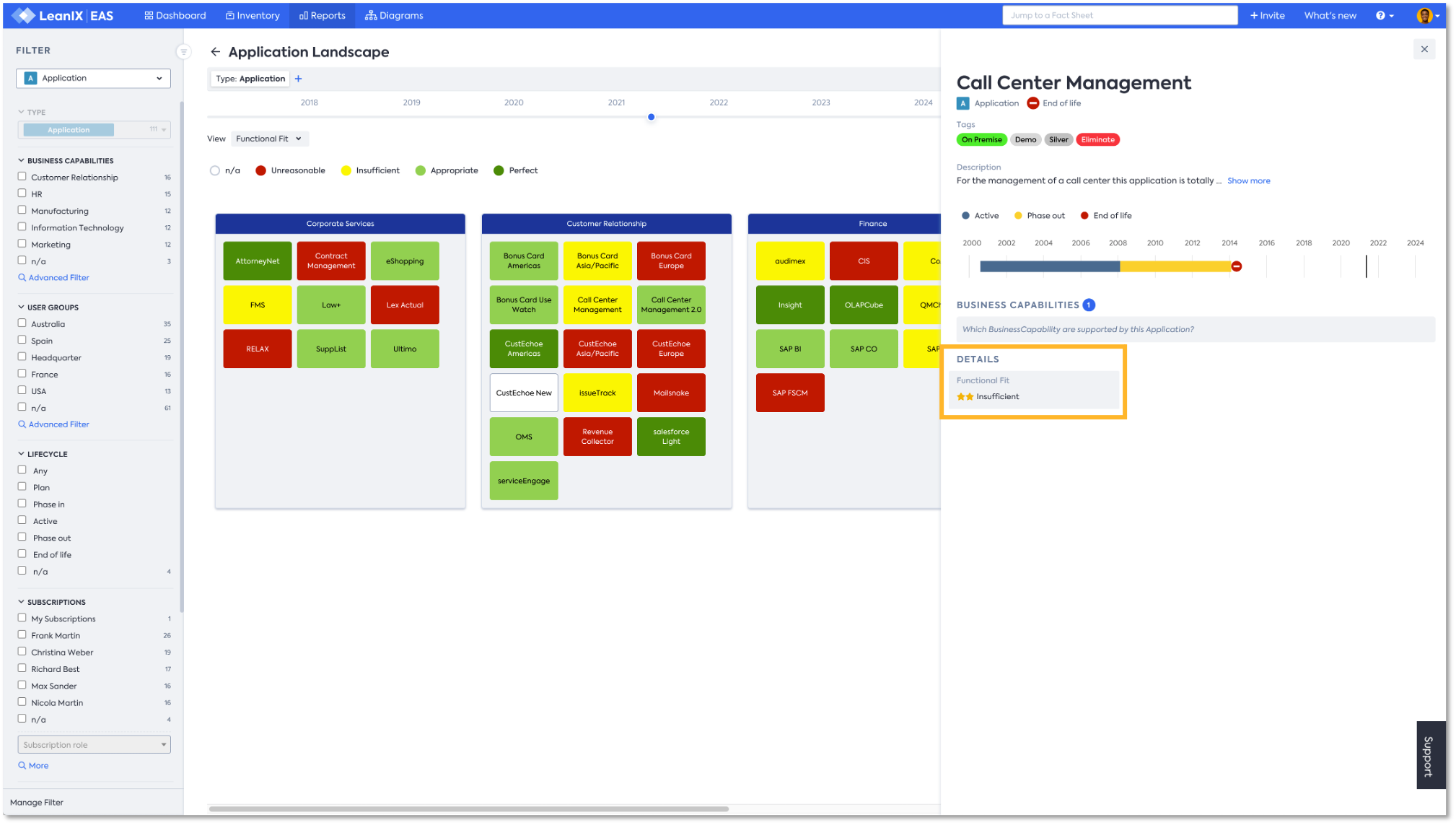Viewport: 1456px width, 825px height.
Task: Open the Functional Fit view dropdown
Action: (x=269, y=139)
